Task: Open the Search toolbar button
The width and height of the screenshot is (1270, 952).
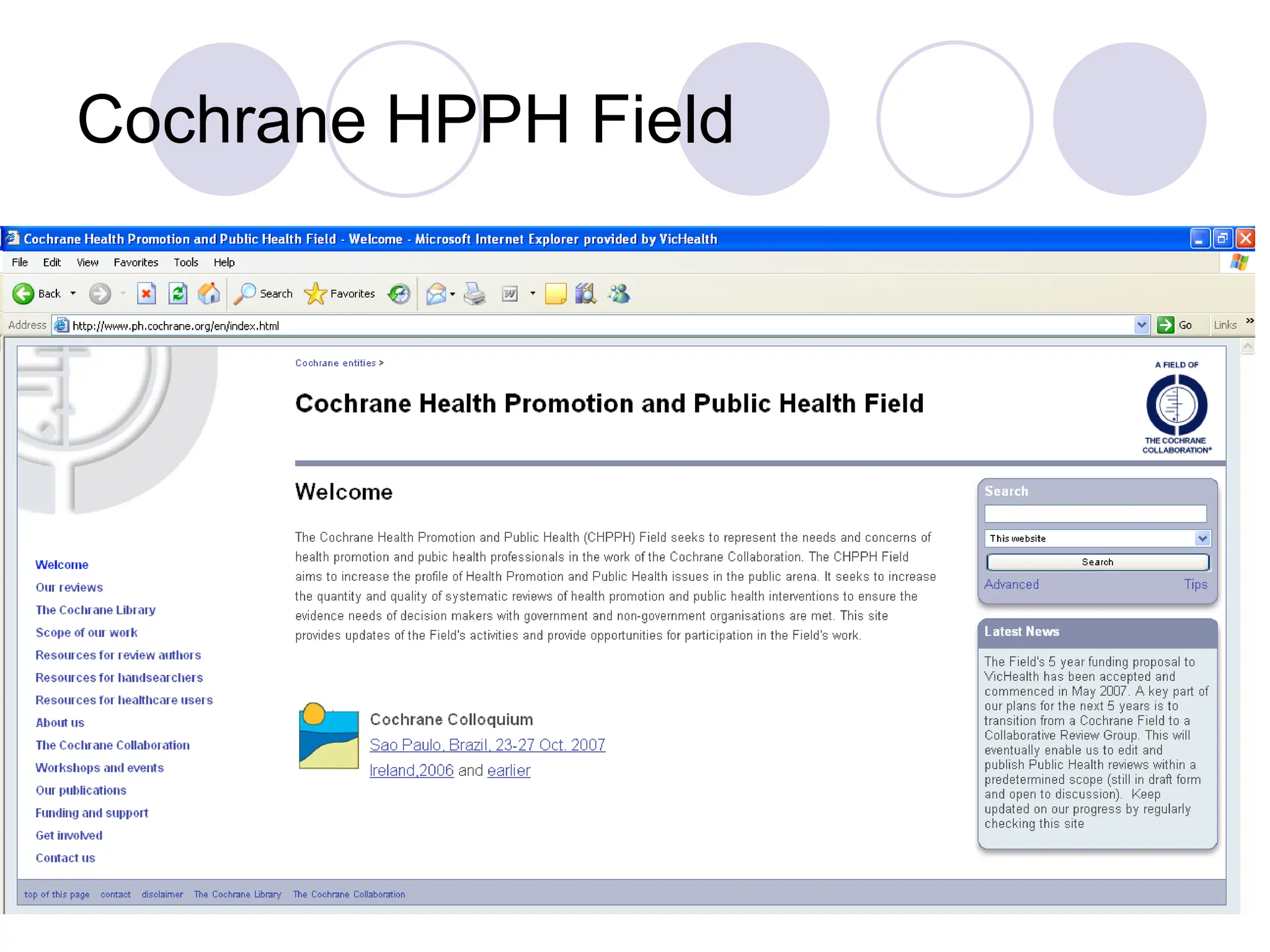Action: 263,293
